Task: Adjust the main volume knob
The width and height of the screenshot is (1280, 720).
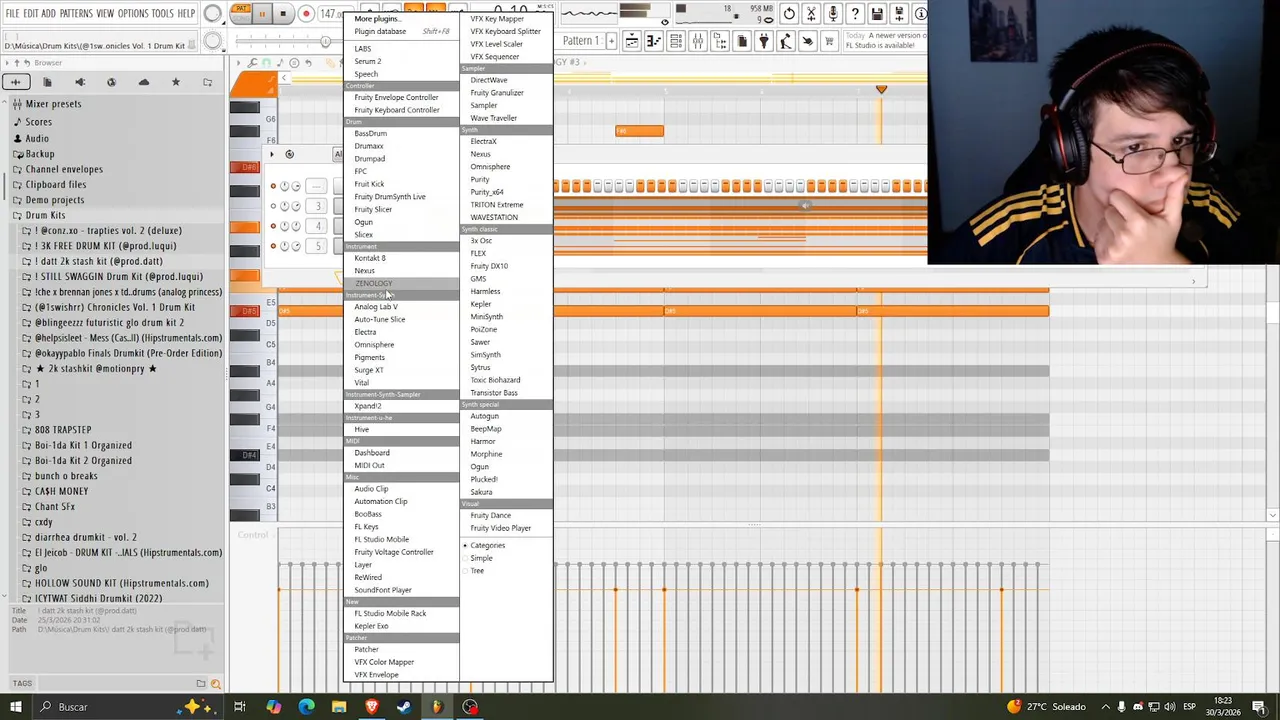Action: click(x=213, y=14)
